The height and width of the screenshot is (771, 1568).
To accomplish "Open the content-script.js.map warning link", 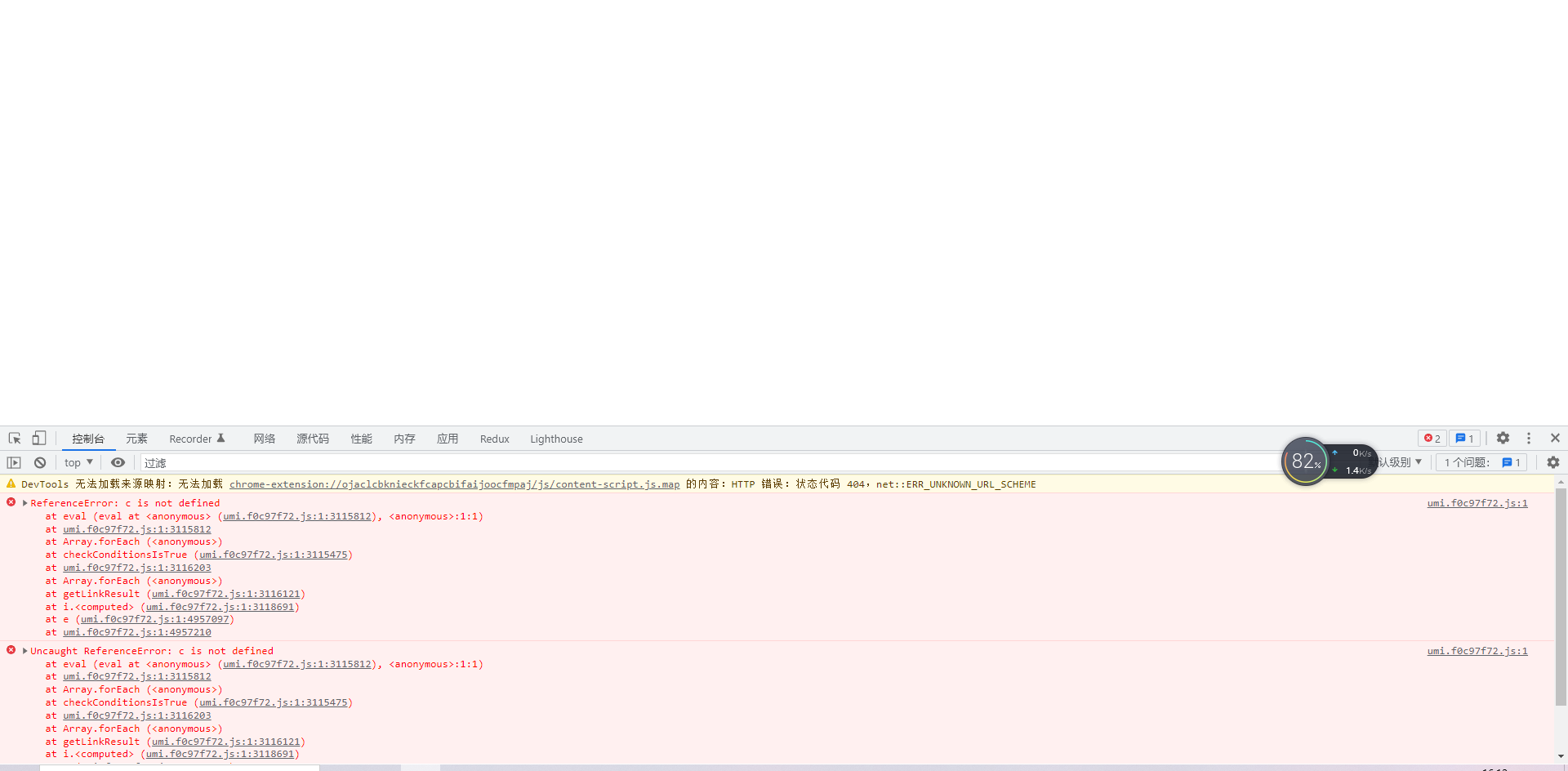I will point(454,484).
